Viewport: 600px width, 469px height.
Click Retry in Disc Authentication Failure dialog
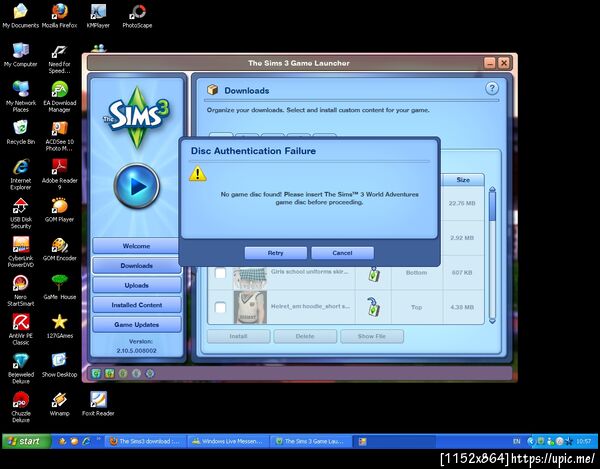tap(276, 253)
